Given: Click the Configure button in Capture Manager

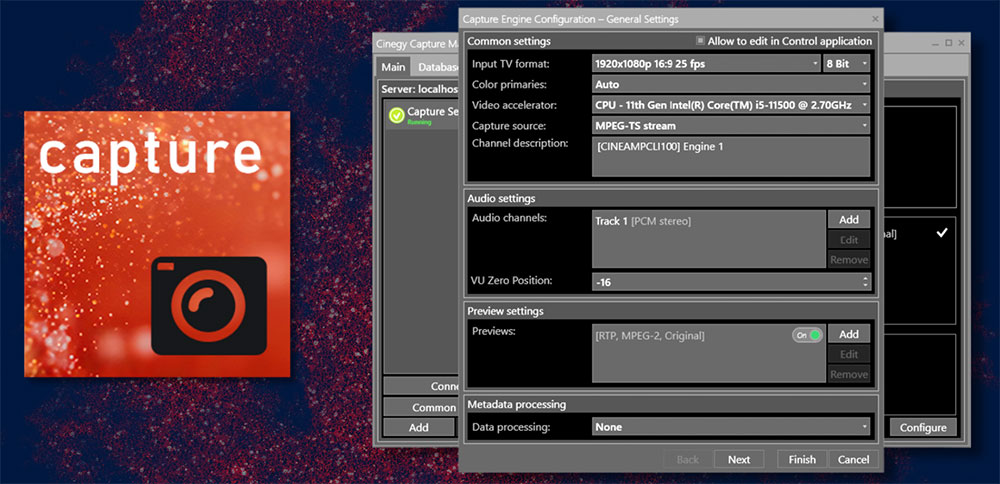Looking at the screenshot, I should (x=923, y=427).
